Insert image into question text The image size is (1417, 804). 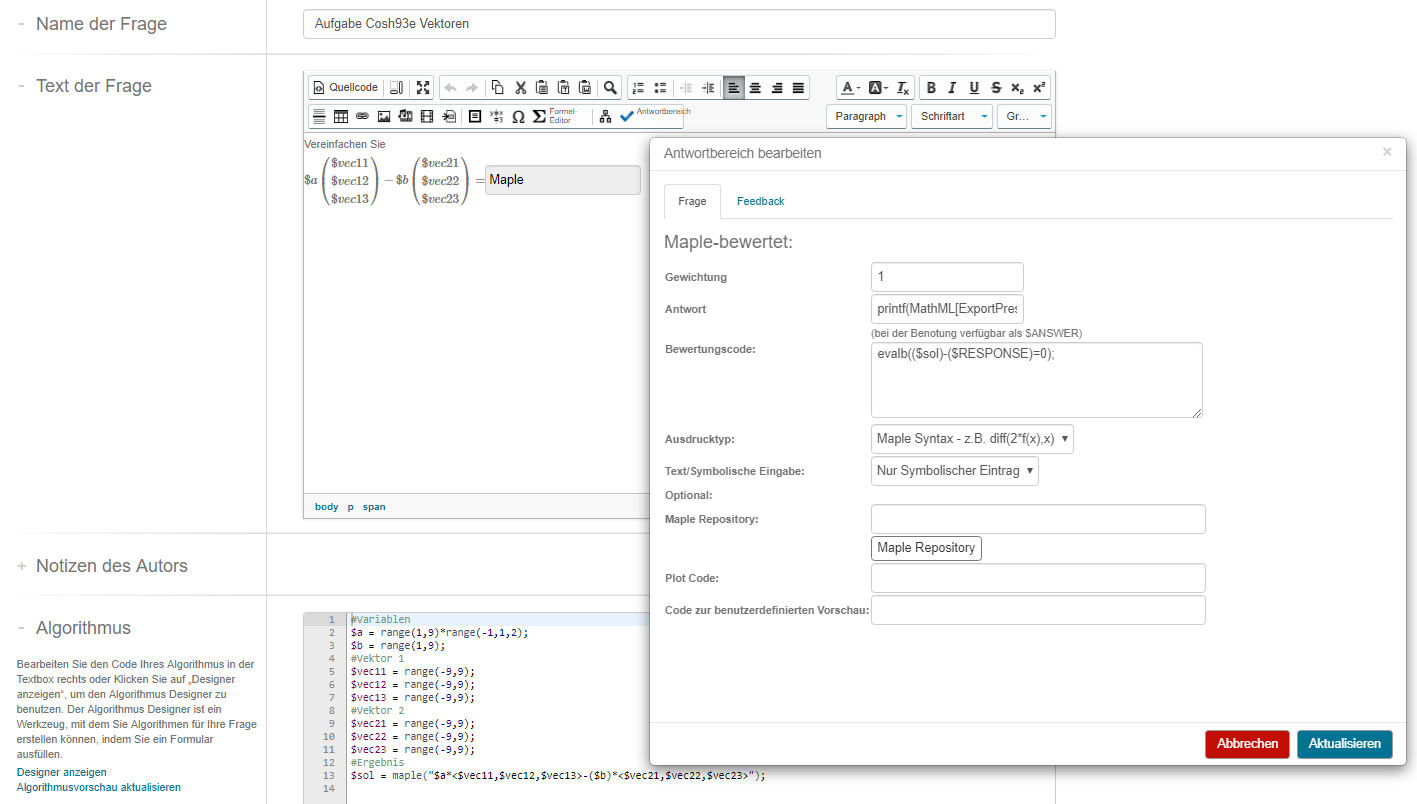pos(384,117)
